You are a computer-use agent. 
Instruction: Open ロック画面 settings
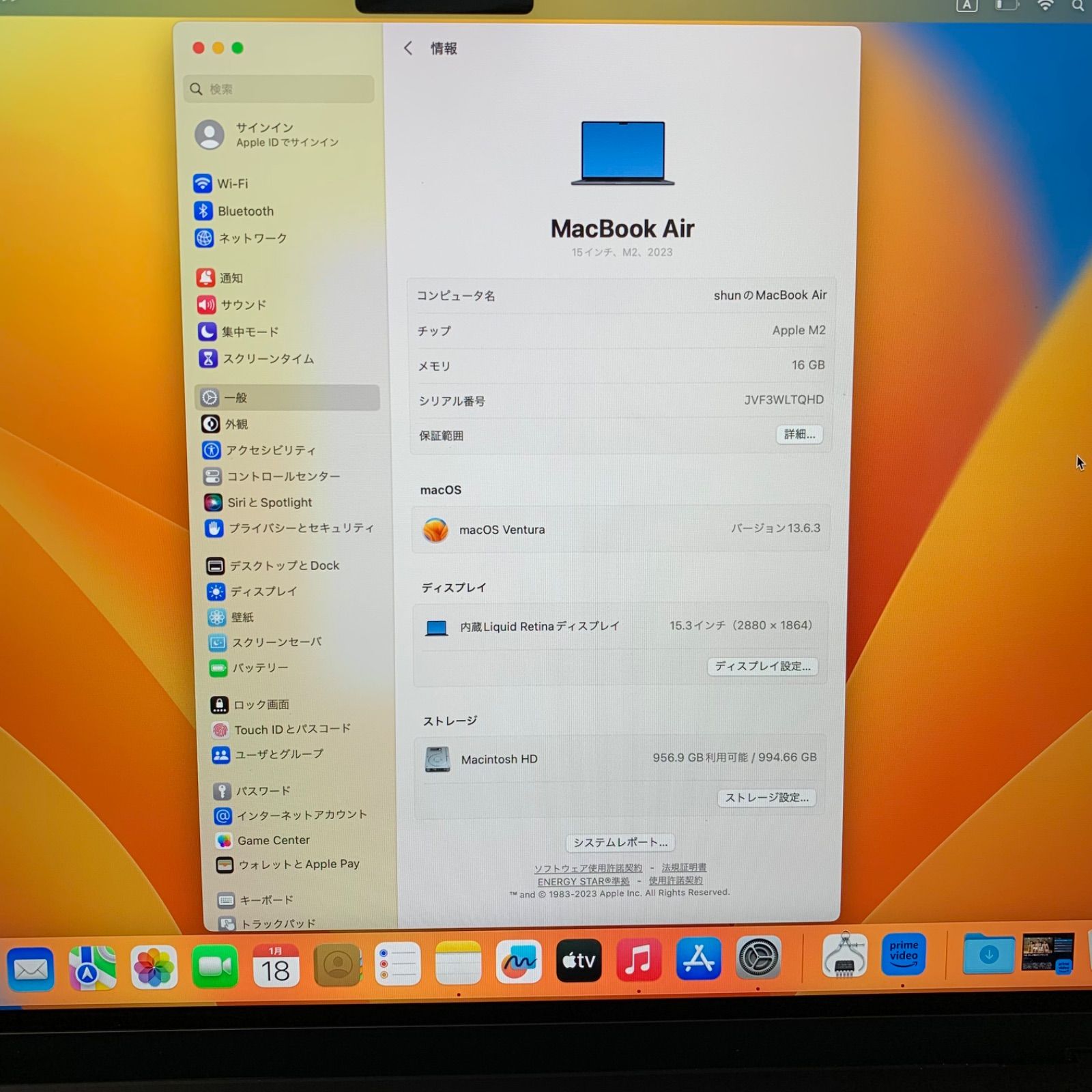coord(250,704)
